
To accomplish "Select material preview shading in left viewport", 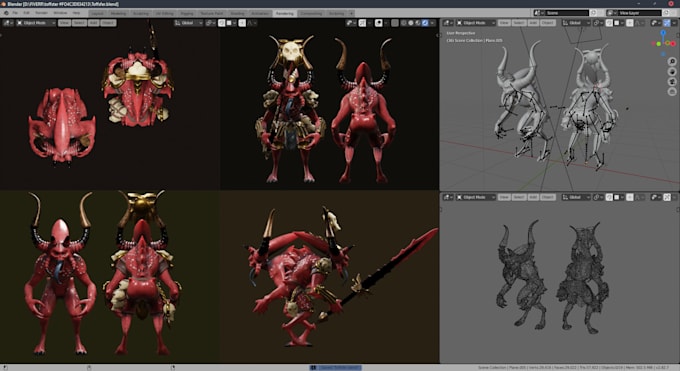I will pos(418,23).
